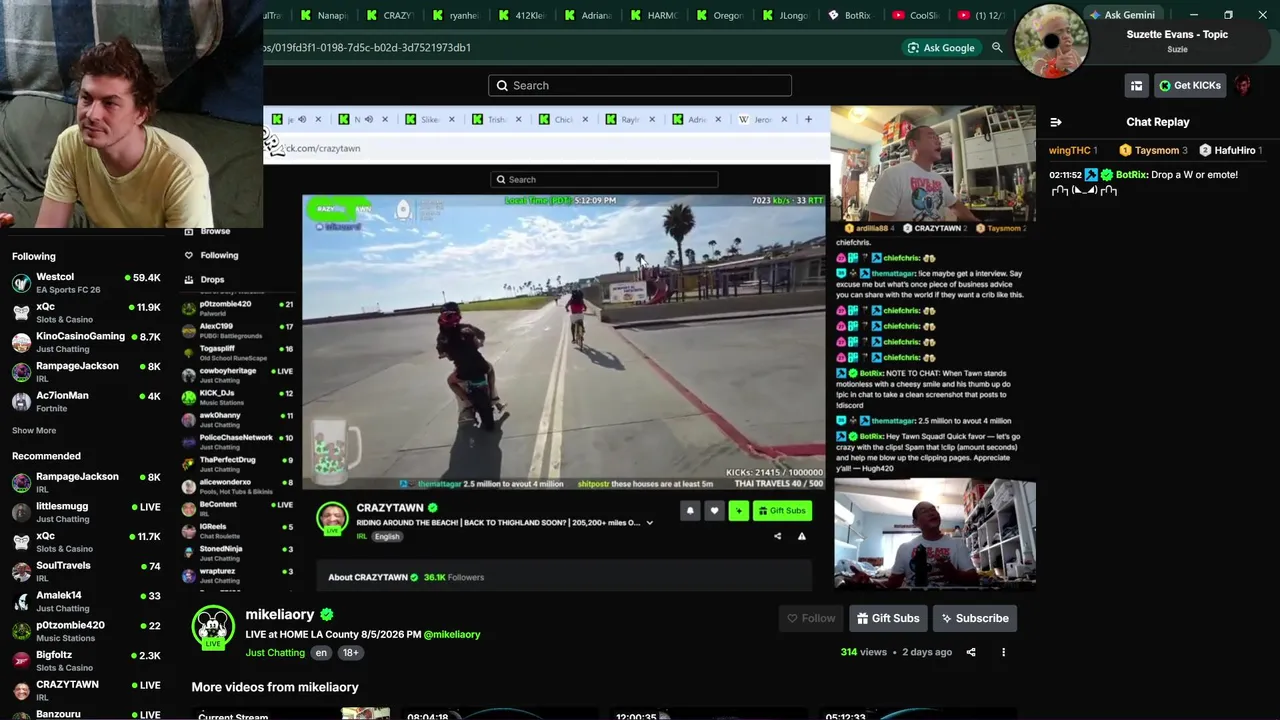Click the verified badge next to mikeliaory's name
The height and width of the screenshot is (720, 1280).
point(327,615)
